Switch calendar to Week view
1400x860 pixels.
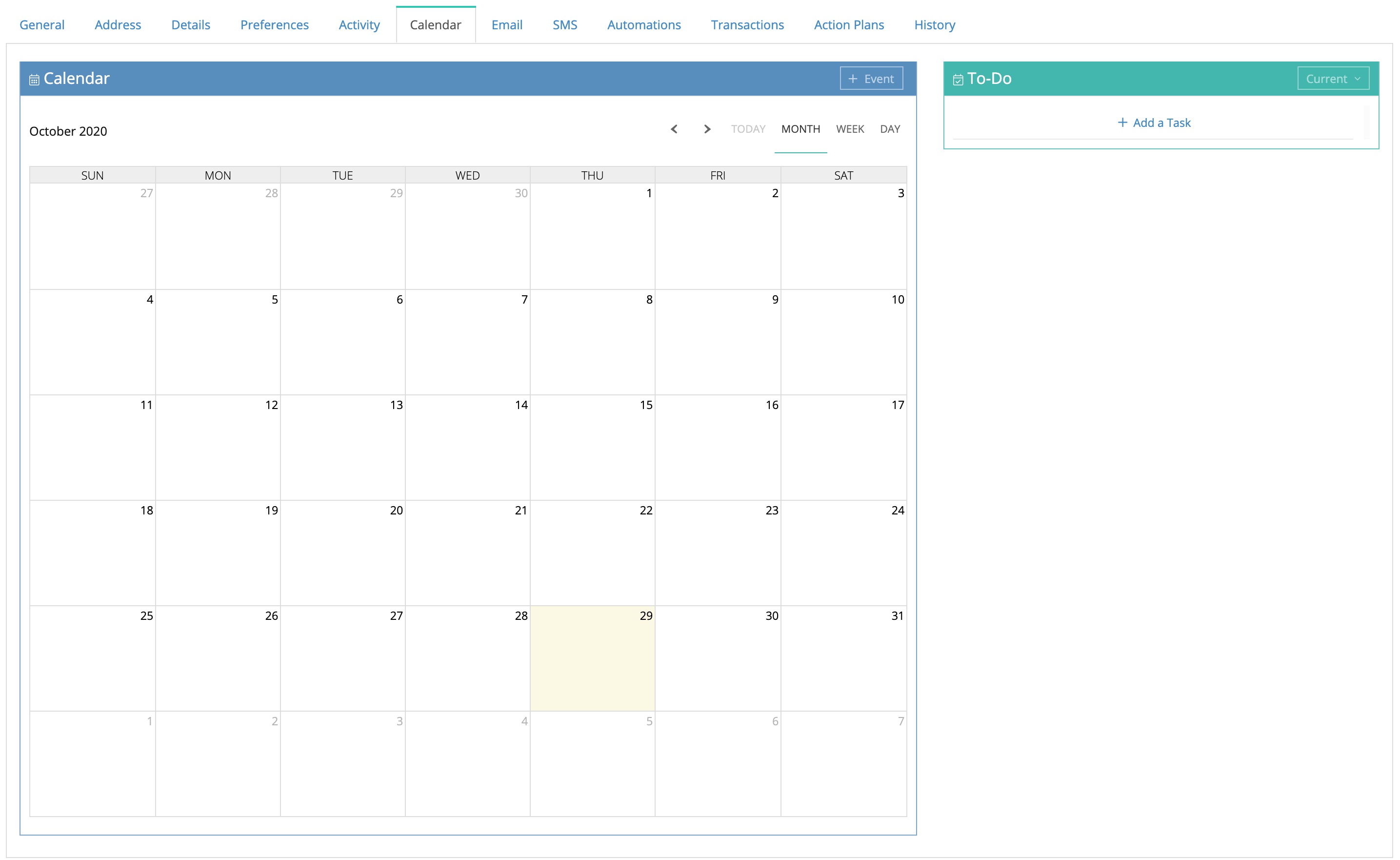point(849,129)
